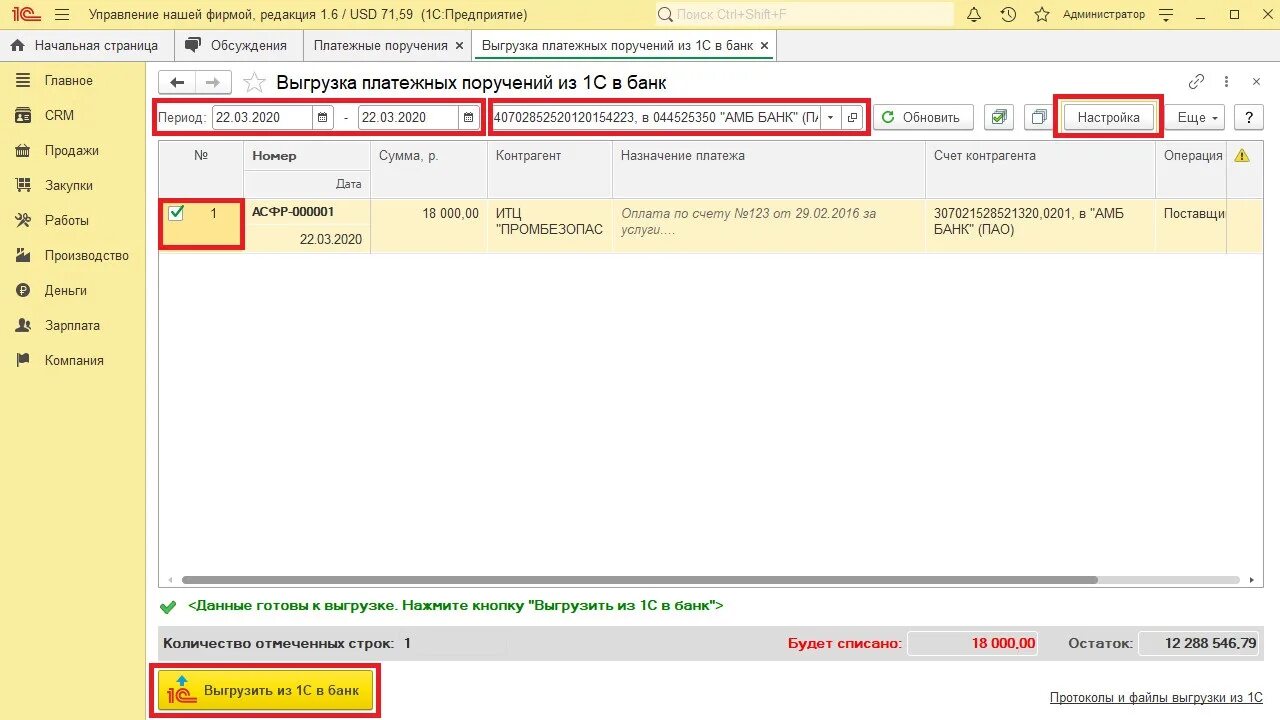This screenshot has height=720, width=1280.
Task: Open the history clock icon
Action: click(x=1008, y=15)
